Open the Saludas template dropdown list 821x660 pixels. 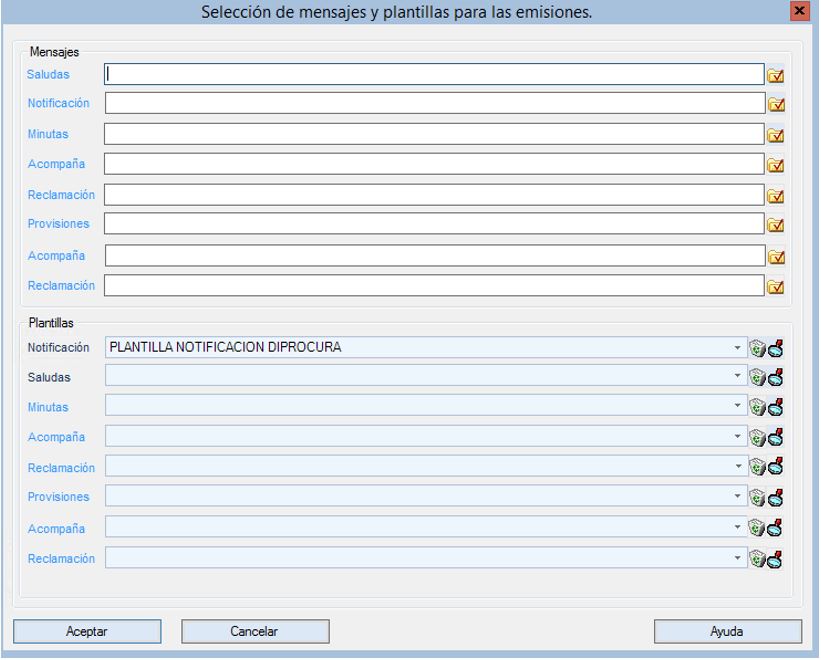pos(739,377)
